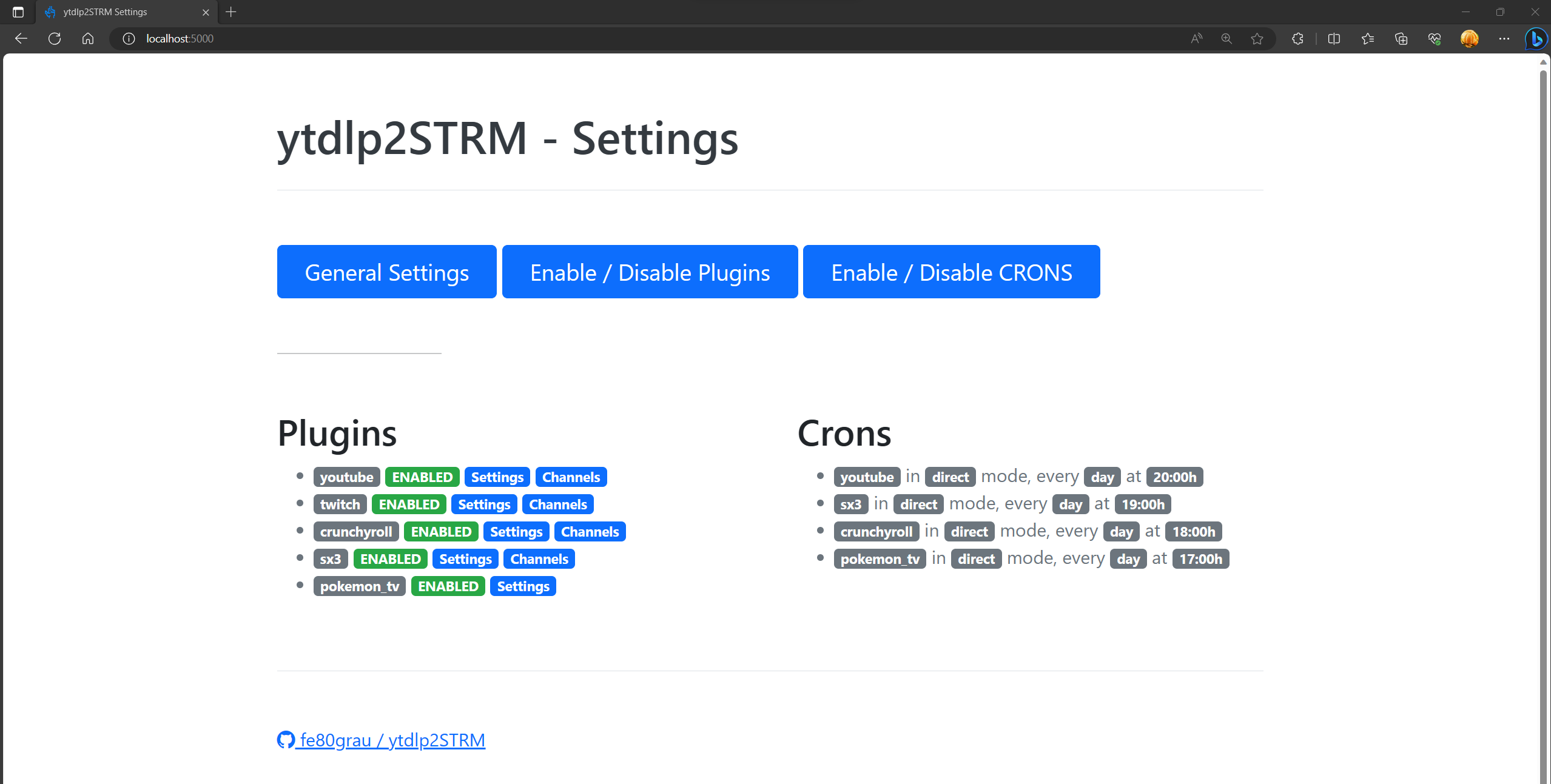The width and height of the screenshot is (1551, 784).
Task: Reload the page with refresh icon
Action: [x=55, y=39]
